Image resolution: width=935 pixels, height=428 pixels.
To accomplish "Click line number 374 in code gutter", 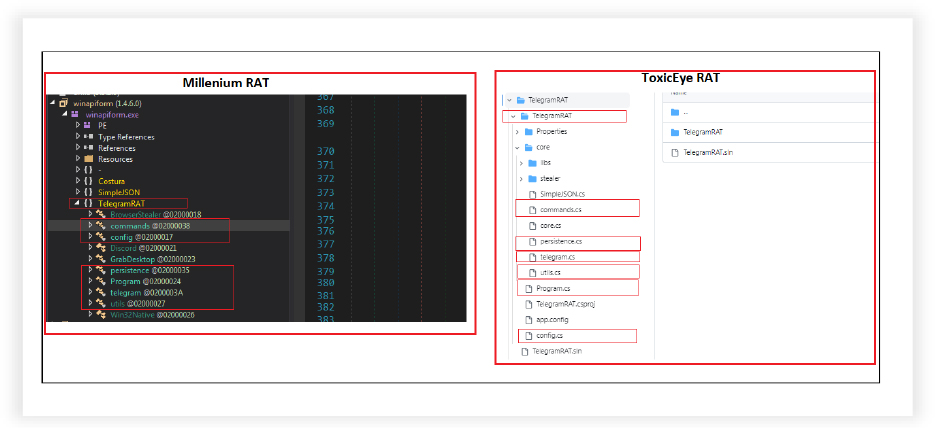I will pyautogui.click(x=326, y=206).
